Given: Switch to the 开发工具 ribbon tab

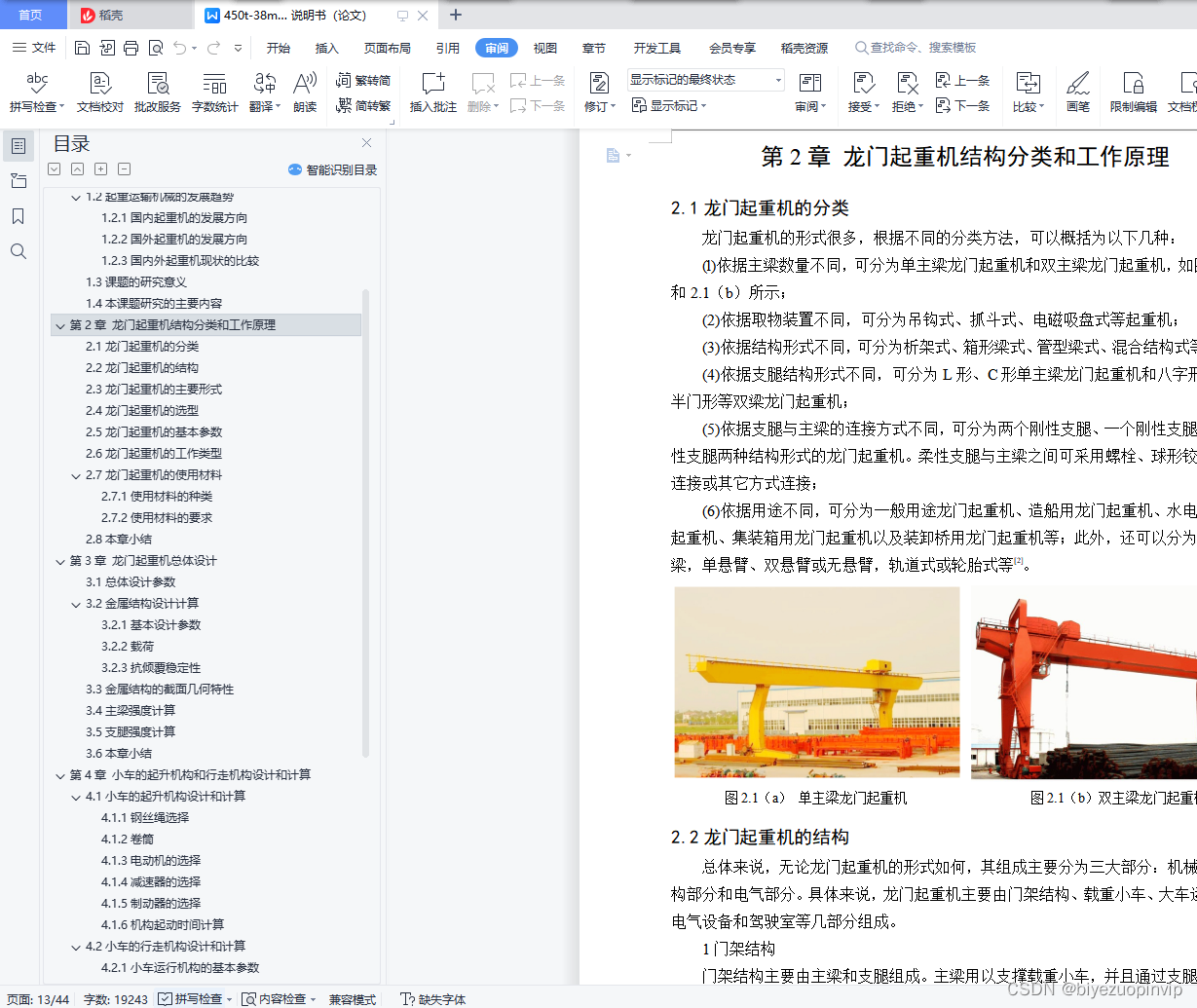Looking at the screenshot, I should tap(657, 48).
